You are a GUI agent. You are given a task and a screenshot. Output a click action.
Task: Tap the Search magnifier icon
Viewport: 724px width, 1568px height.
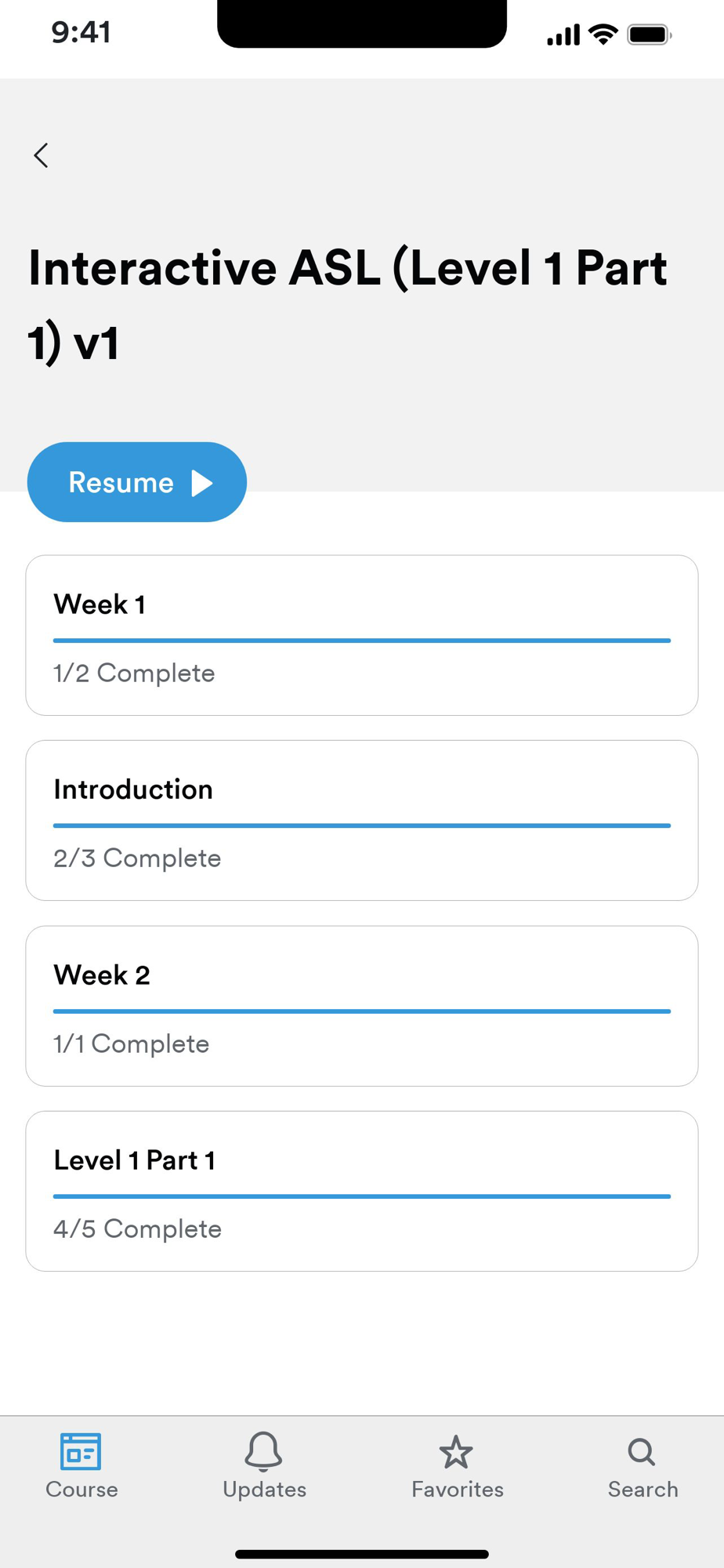point(642,1452)
